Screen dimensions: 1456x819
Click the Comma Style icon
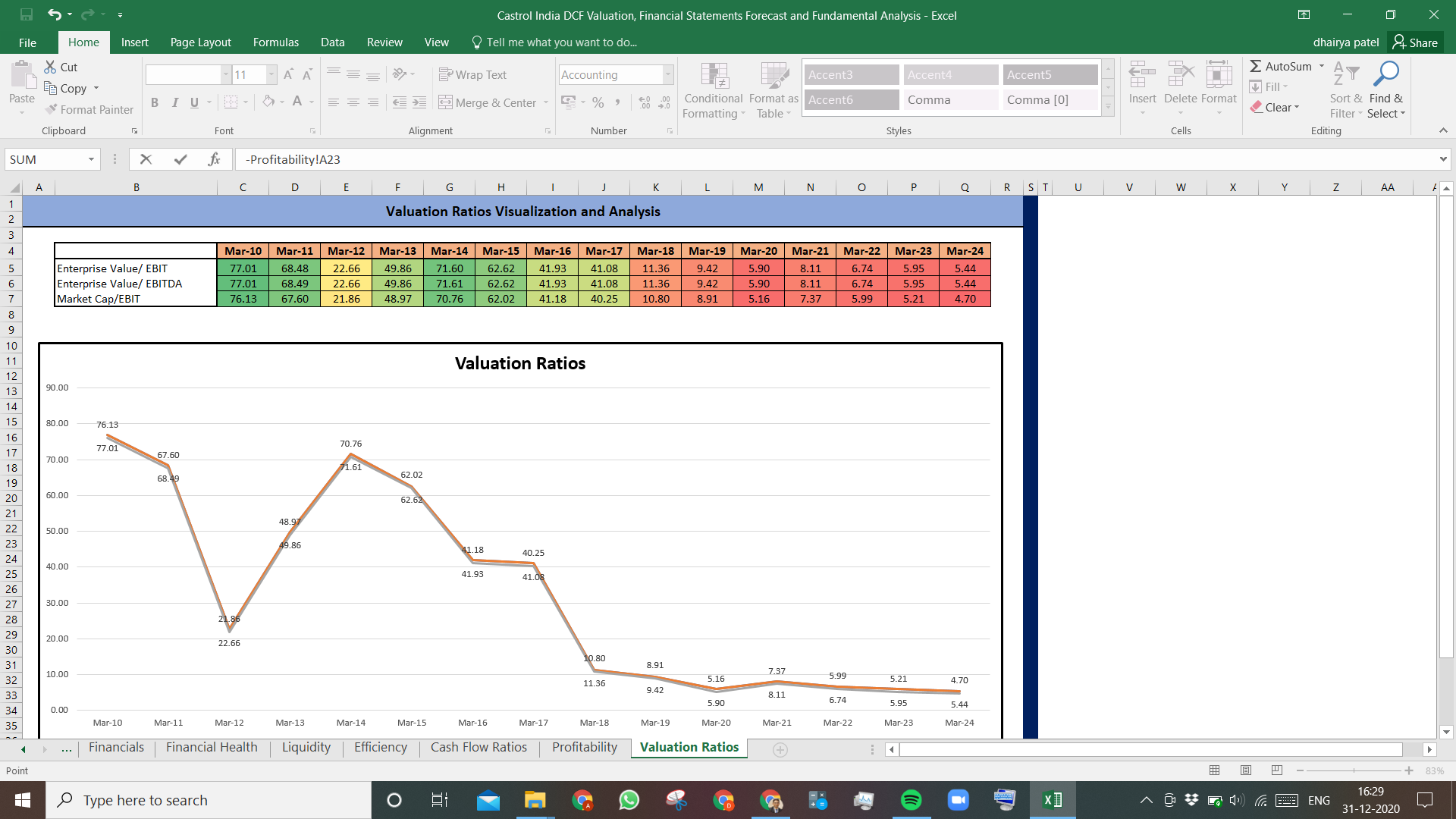618,102
